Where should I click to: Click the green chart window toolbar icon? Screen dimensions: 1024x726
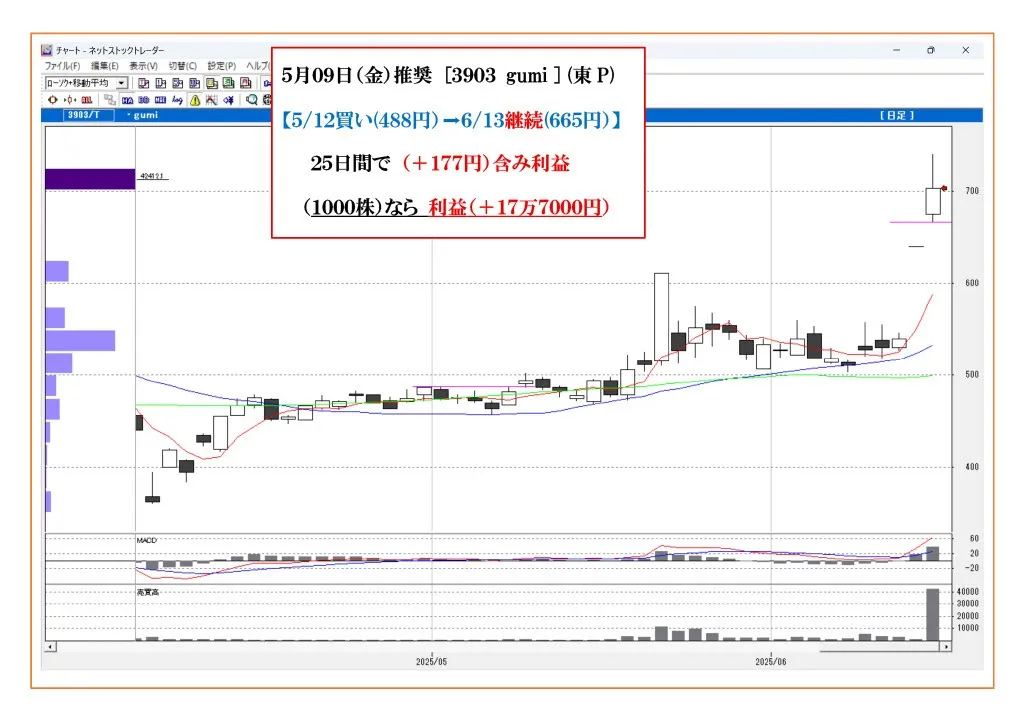pyautogui.click(x=228, y=83)
